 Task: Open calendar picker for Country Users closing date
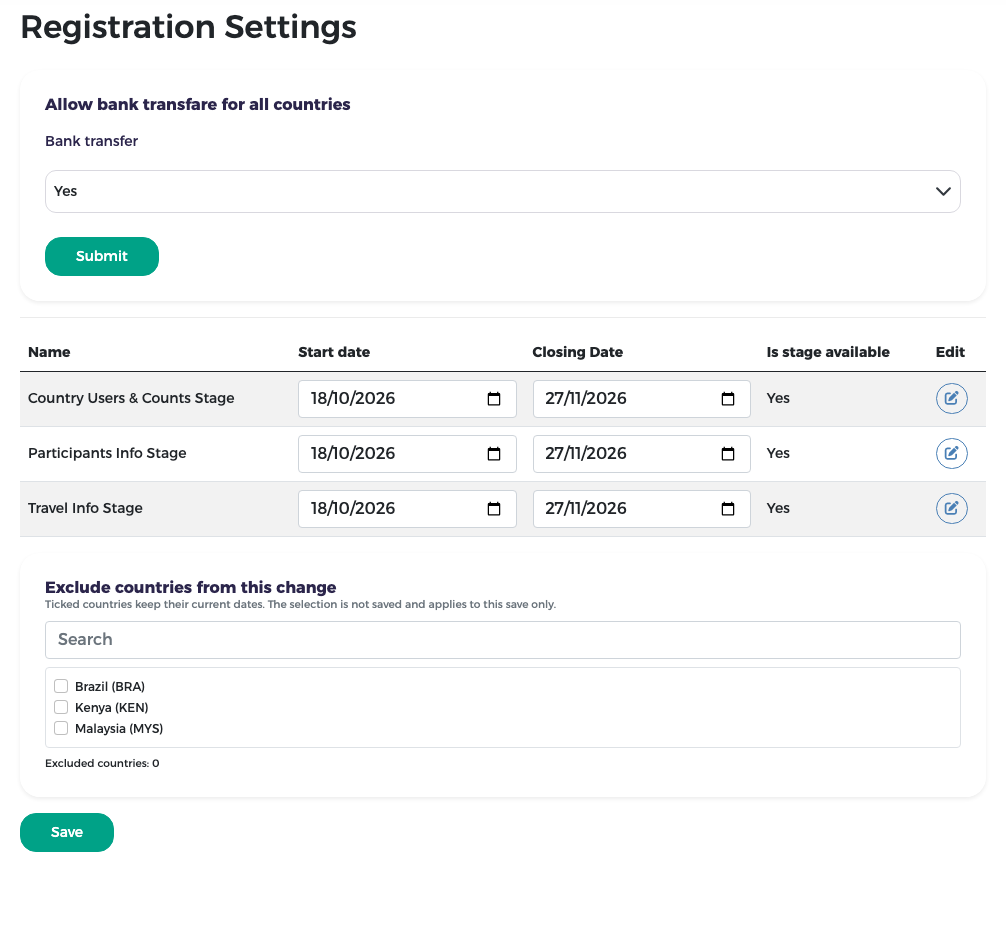[x=728, y=398]
